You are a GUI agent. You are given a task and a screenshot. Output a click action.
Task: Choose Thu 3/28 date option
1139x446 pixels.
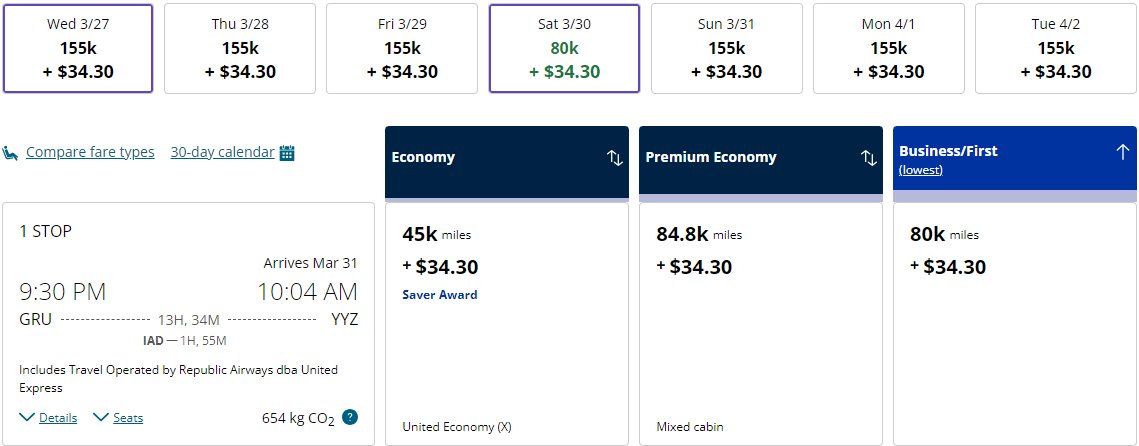click(x=240, y=49)
